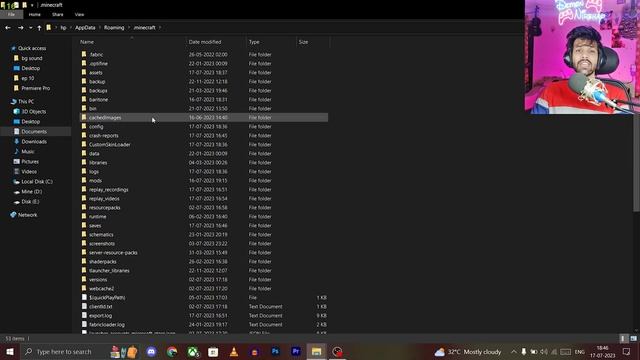Switch to large thumbnails view icon

[633, 338]
